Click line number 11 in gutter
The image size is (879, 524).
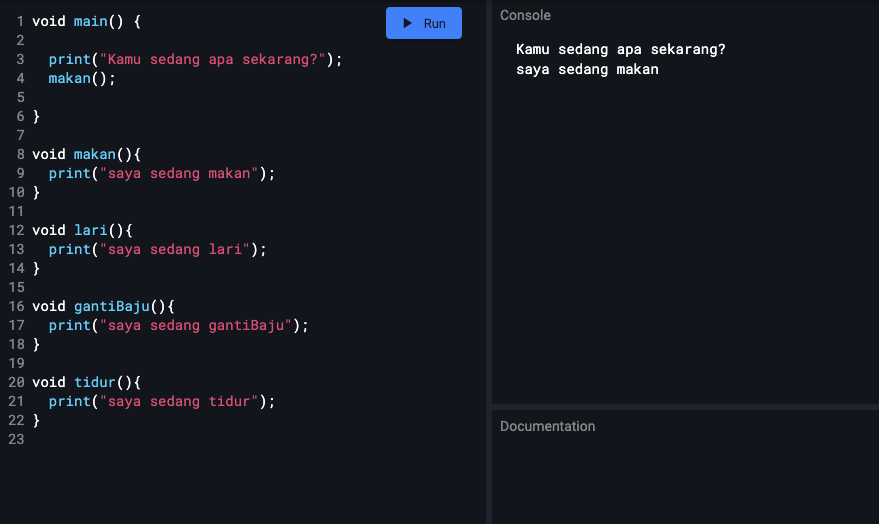pyautogui.click(x=16, y=211)
